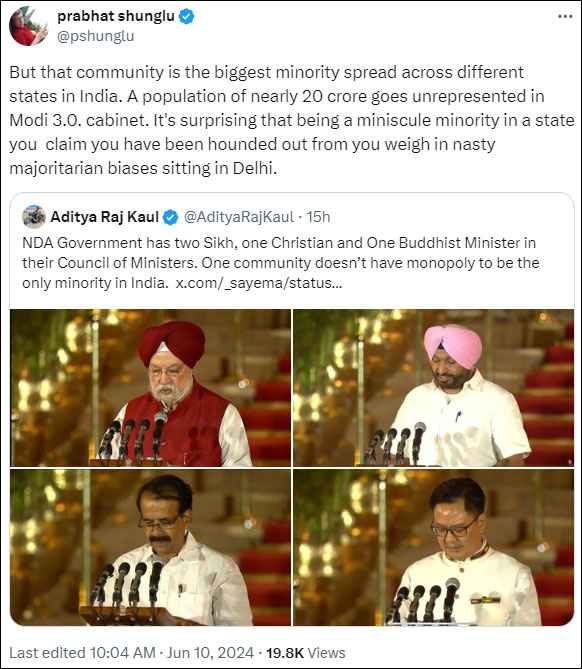Open bottom-left photo of man with mustache
582x669 pixels.
click(151, 547)
